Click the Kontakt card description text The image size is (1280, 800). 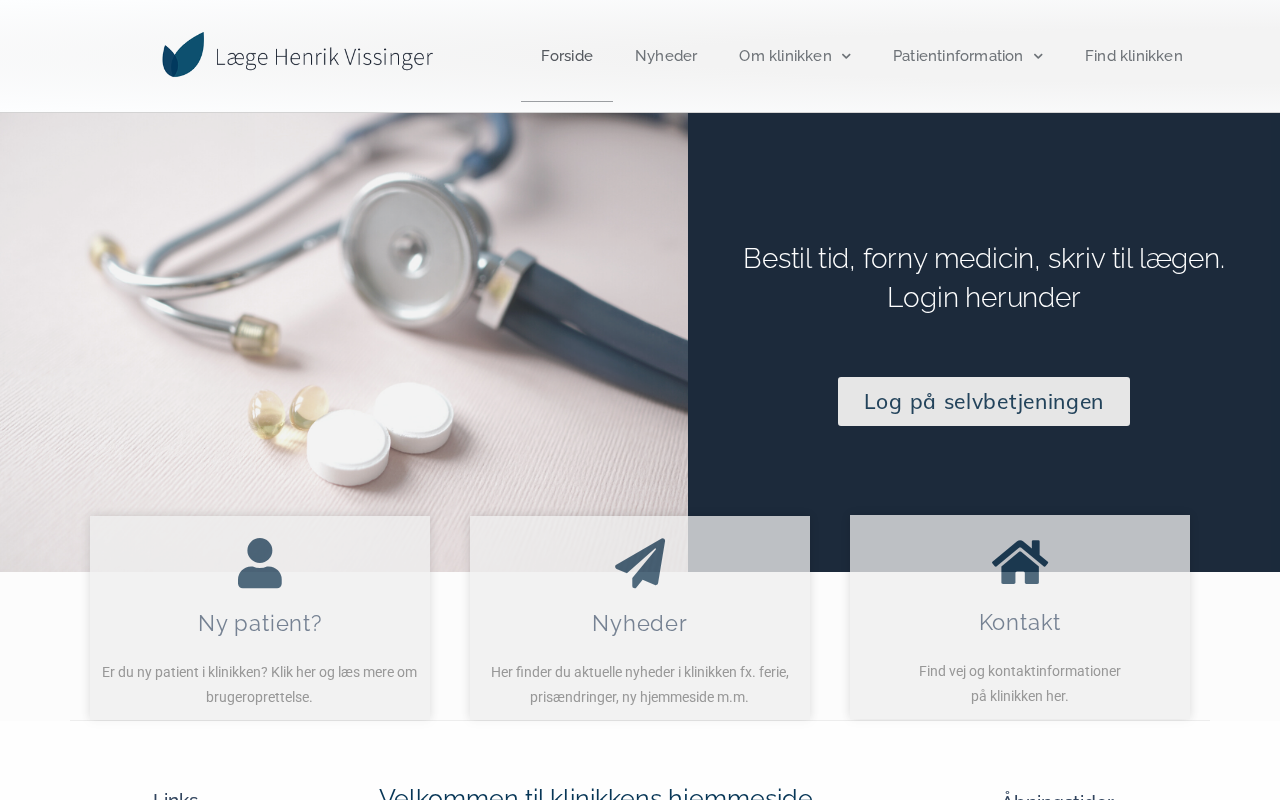click(1020, 684)
